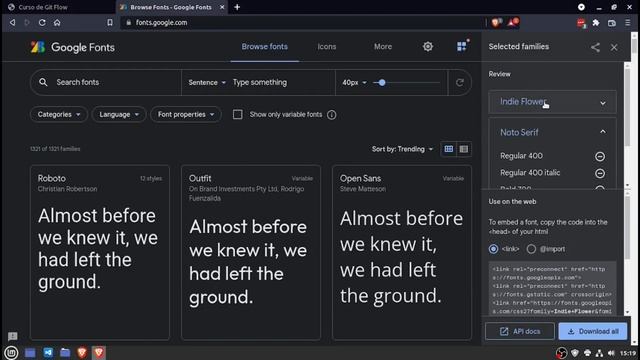Open the Categories filter dropdown
The height and width of the screenshot is (360, 640).
59,115
